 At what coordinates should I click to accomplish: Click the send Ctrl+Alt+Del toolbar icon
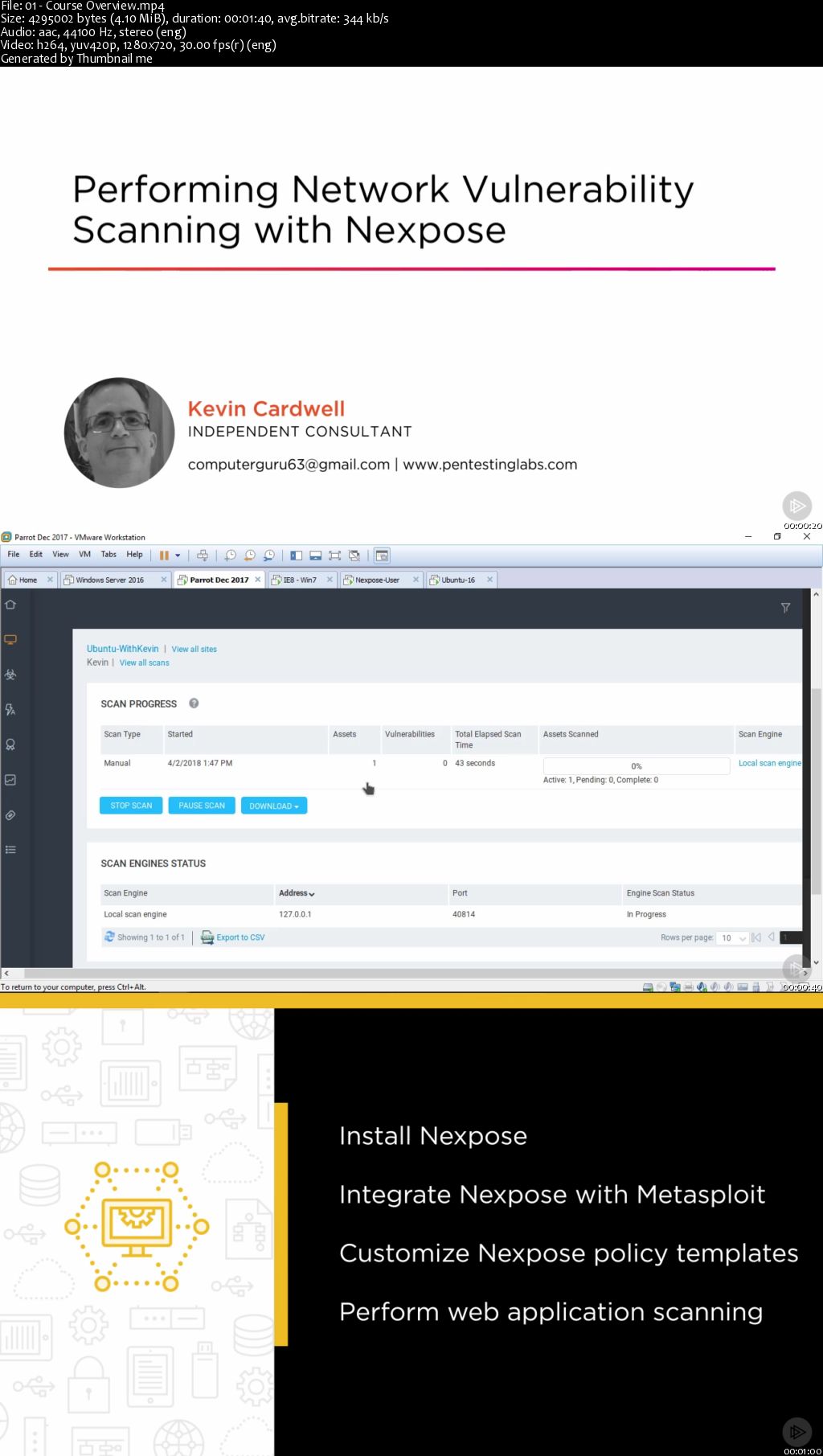[x=203, y=556]
